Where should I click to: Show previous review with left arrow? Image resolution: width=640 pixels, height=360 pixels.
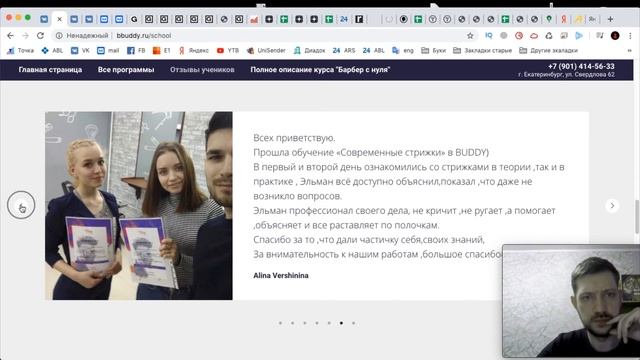[21, 205]
